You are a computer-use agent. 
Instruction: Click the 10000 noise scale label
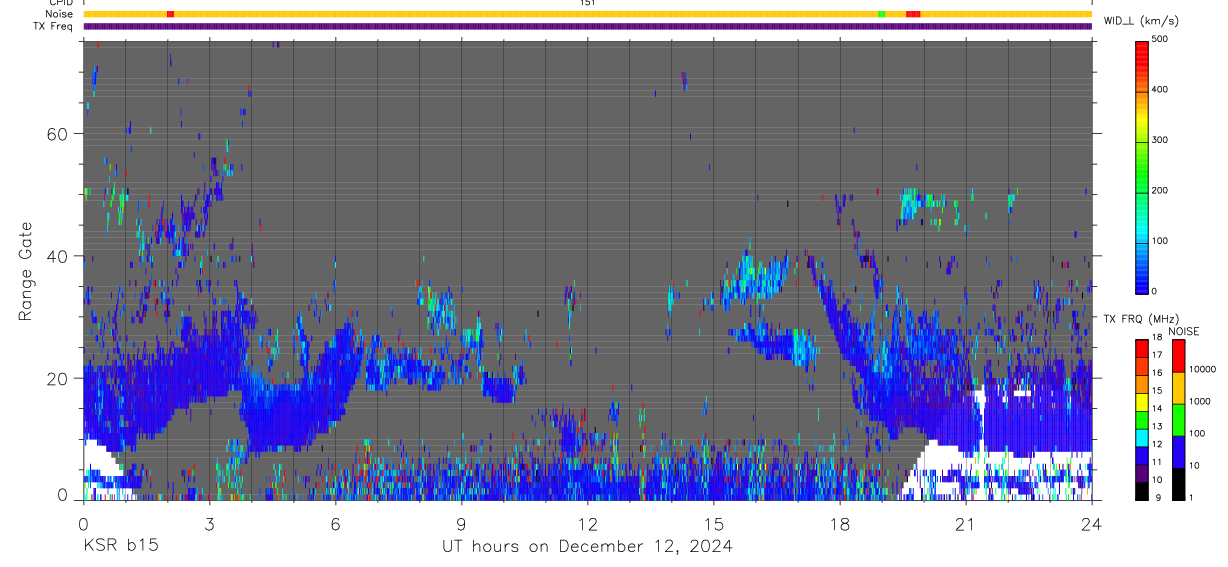click(1203, 369)
